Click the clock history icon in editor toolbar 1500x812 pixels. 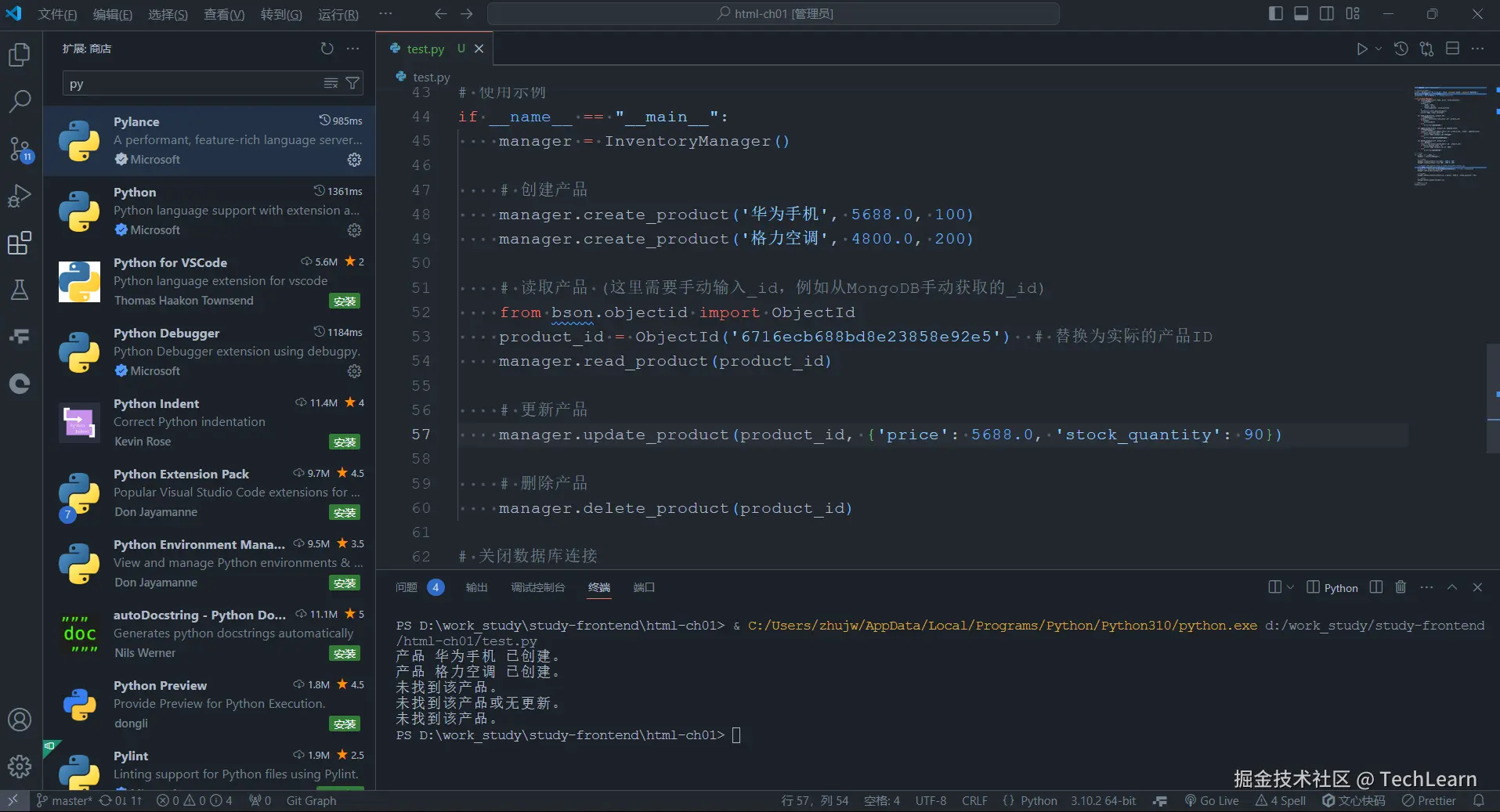[1401, 49]
